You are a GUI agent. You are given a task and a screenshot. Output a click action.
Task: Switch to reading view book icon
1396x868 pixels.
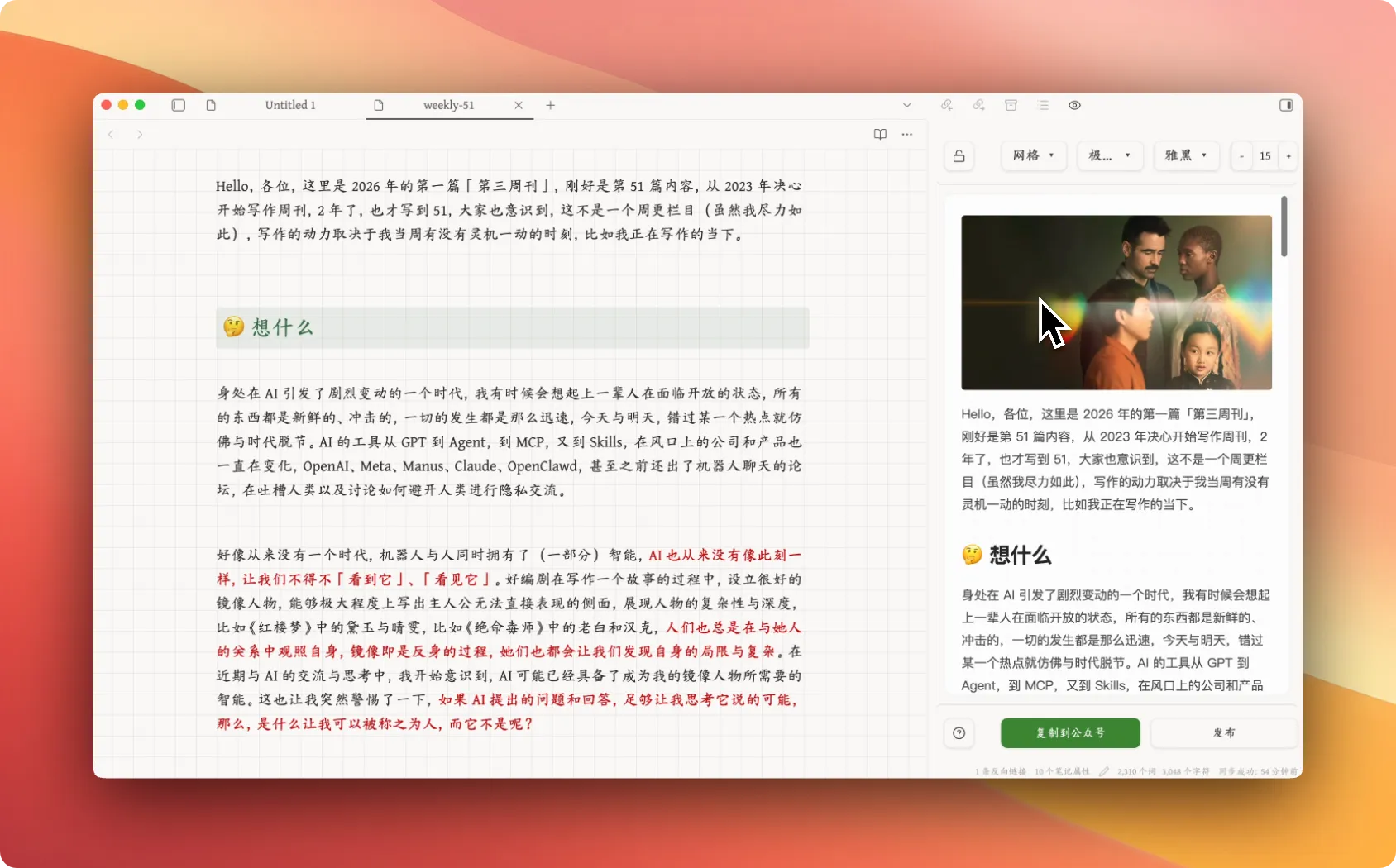(880, 134)
